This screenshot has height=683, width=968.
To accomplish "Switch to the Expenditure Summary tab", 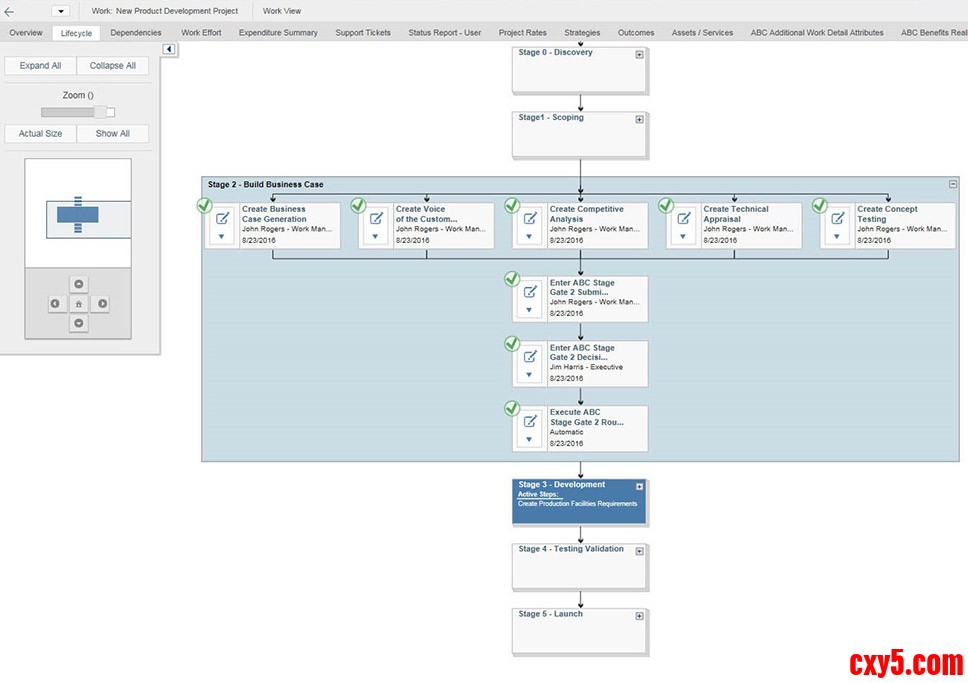I will pyautogui.click(x=278, y=33).
